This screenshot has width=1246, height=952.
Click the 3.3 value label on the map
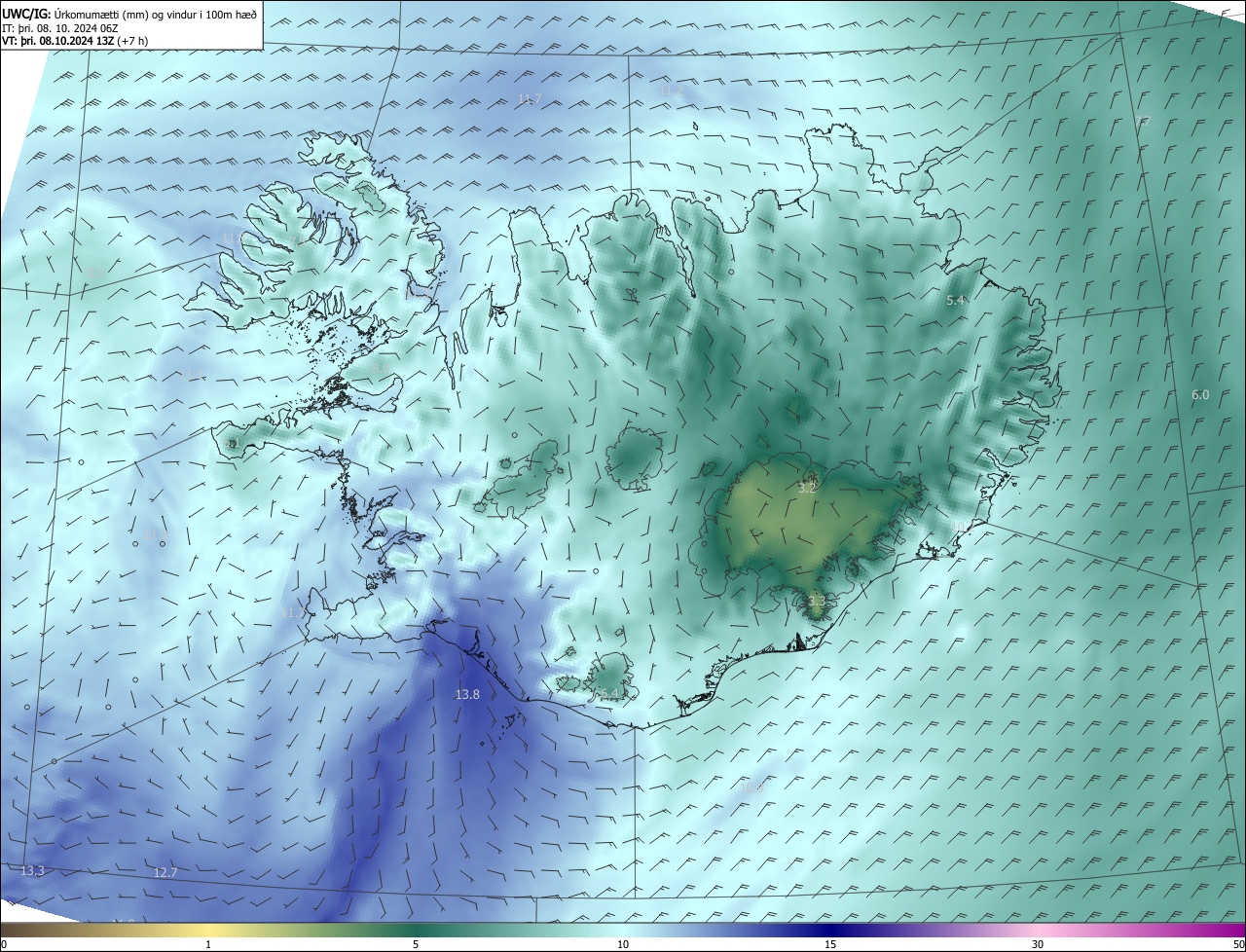tap(816, 602)
